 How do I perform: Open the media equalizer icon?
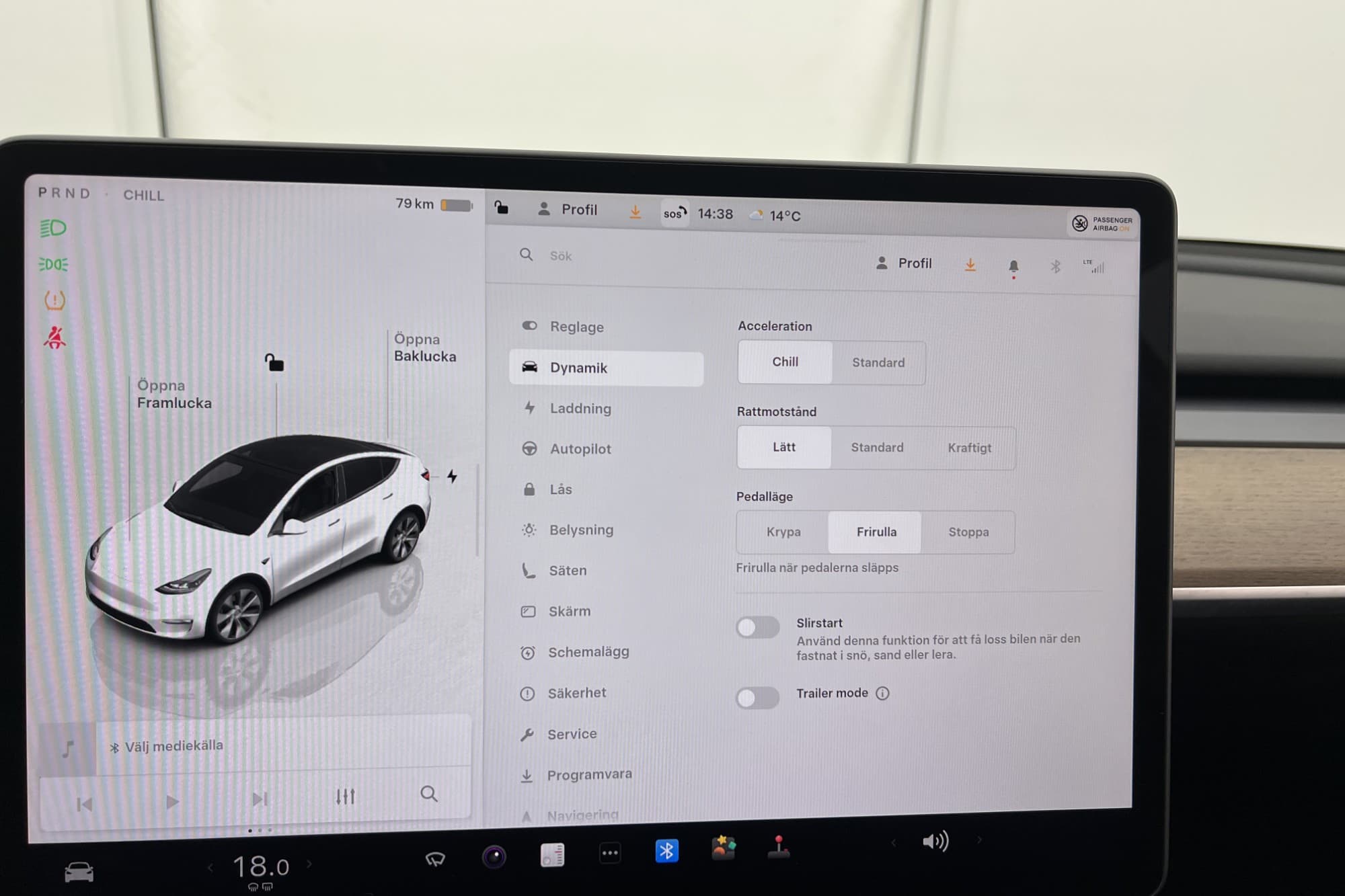[x=345, y=797]
